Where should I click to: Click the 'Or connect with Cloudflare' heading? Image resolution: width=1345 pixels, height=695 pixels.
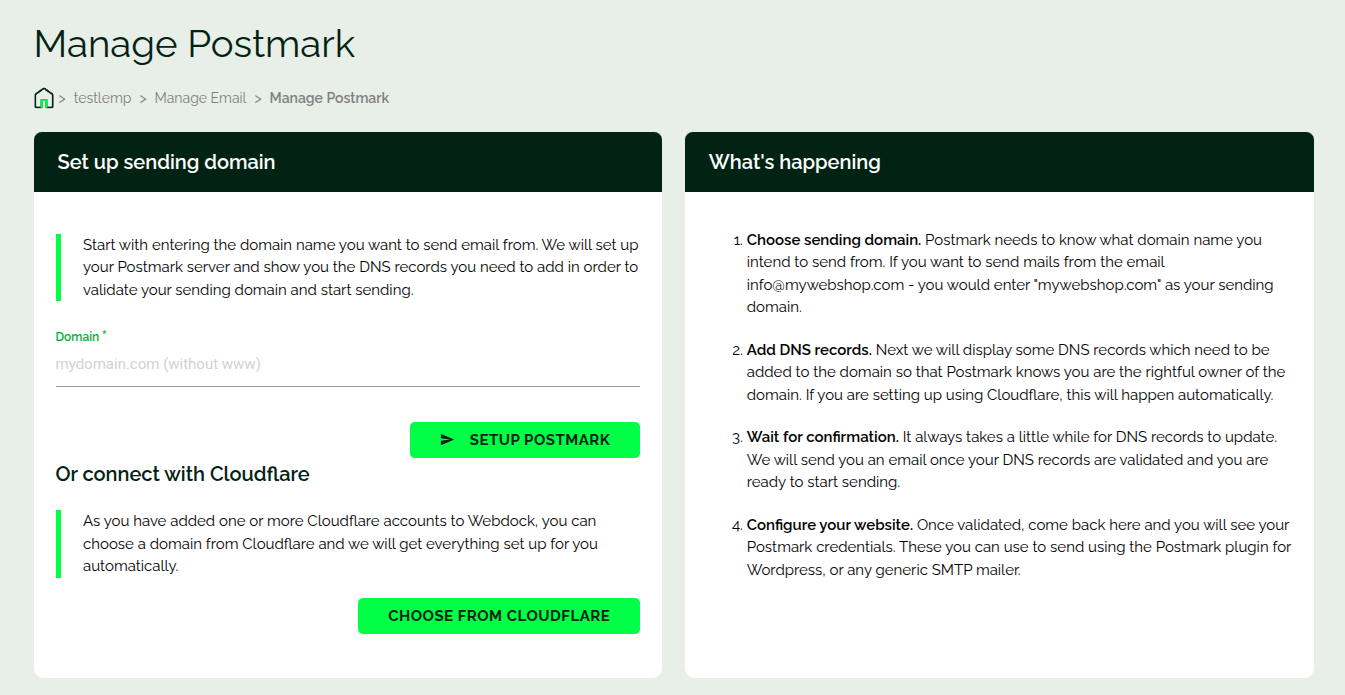tap(182, 474)
